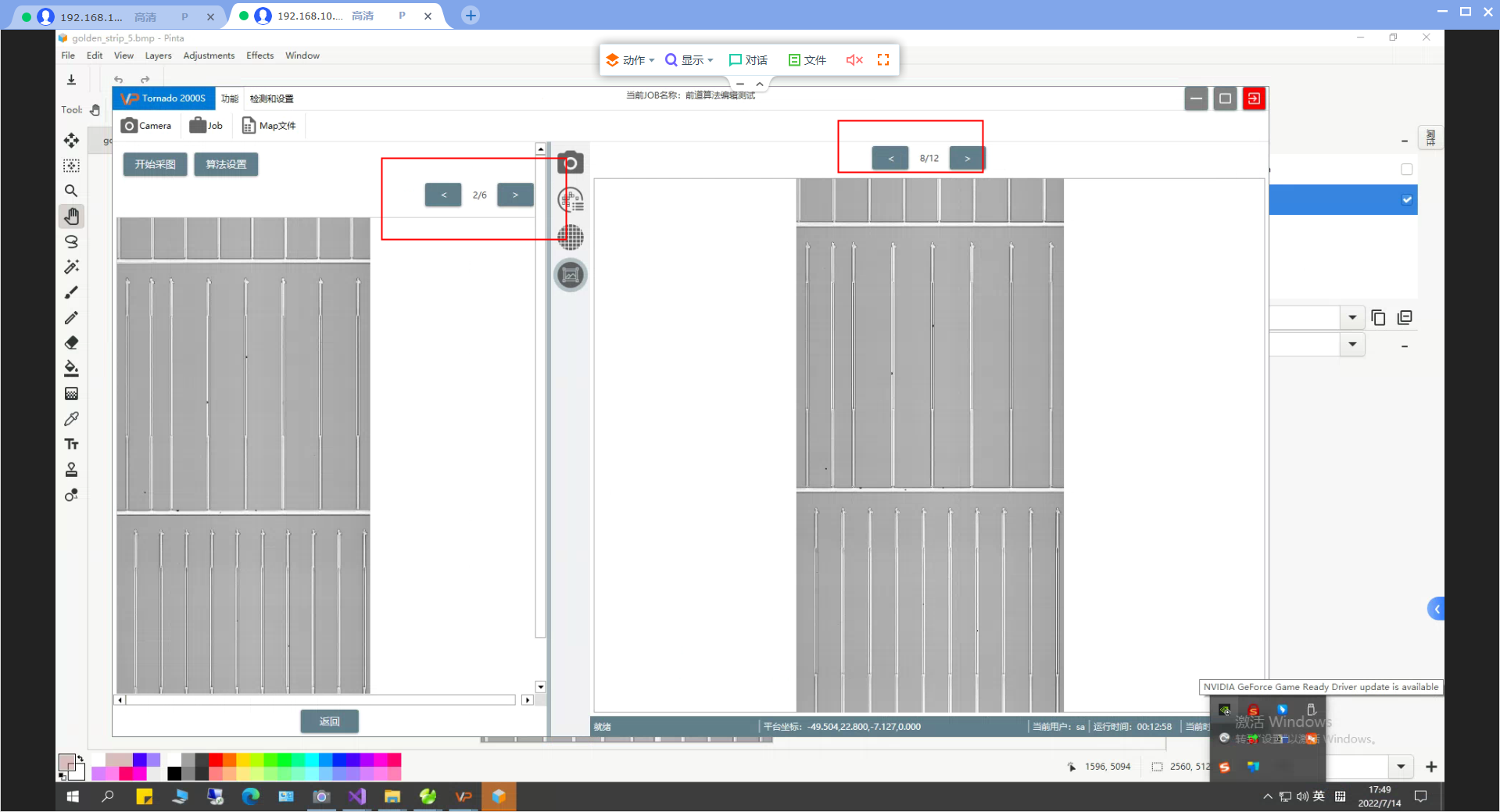This screenshot has width=1500, height=812.
Task: Click the Undo arrow in Pinta toolbar
Action: click(x=119, y=79)
